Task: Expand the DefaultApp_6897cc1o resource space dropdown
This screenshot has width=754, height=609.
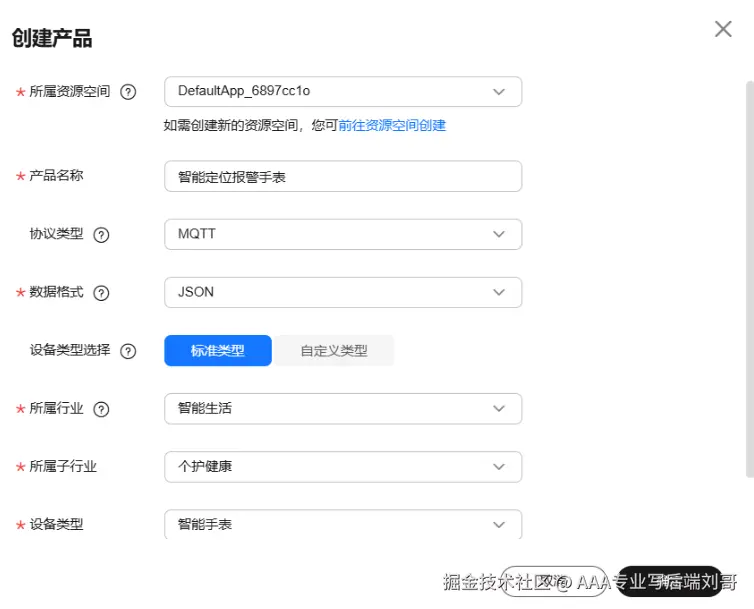Action: (x=343, y=91)
